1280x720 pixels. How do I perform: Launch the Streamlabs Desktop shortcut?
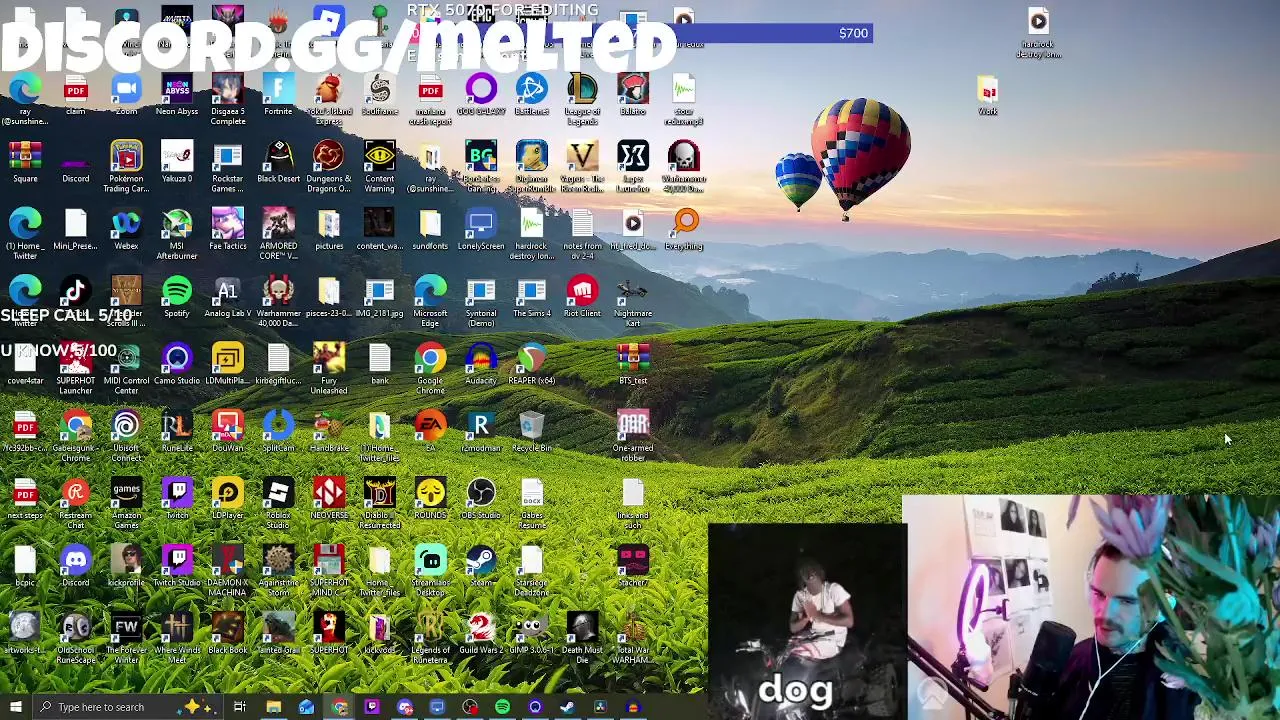click(x=430, y=560)
